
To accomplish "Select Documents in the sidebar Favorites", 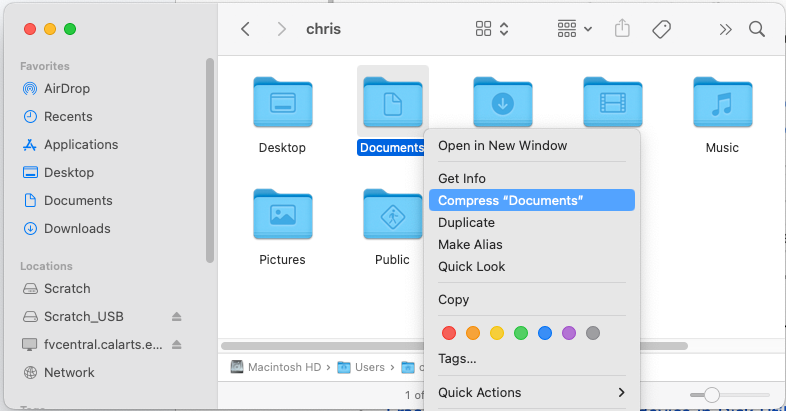I will coord(68,201).
